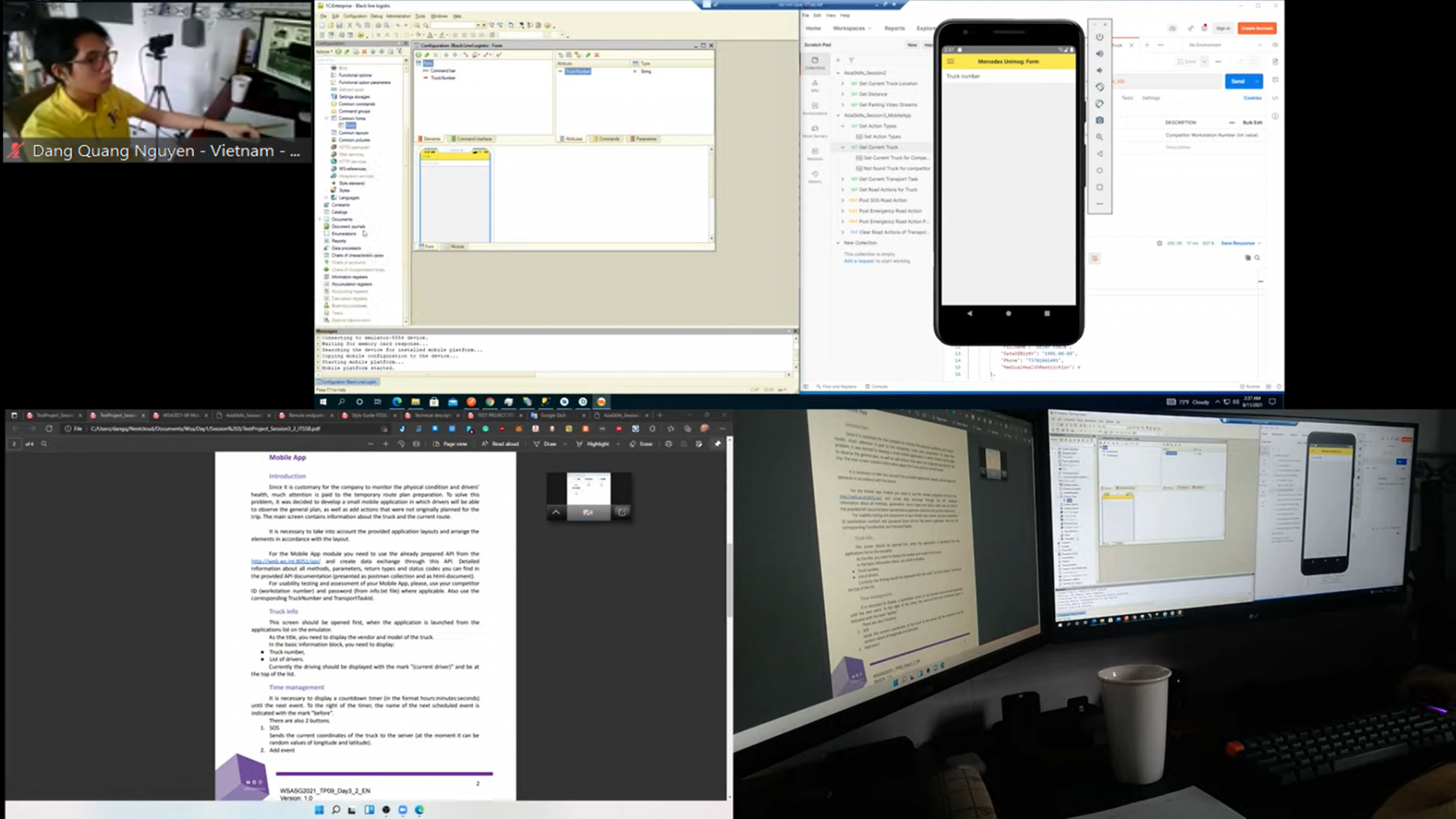Open File Explorer from the shared screen taskbar
The width and height of the screenshot is (1456, 819).
tap(416, 401)
